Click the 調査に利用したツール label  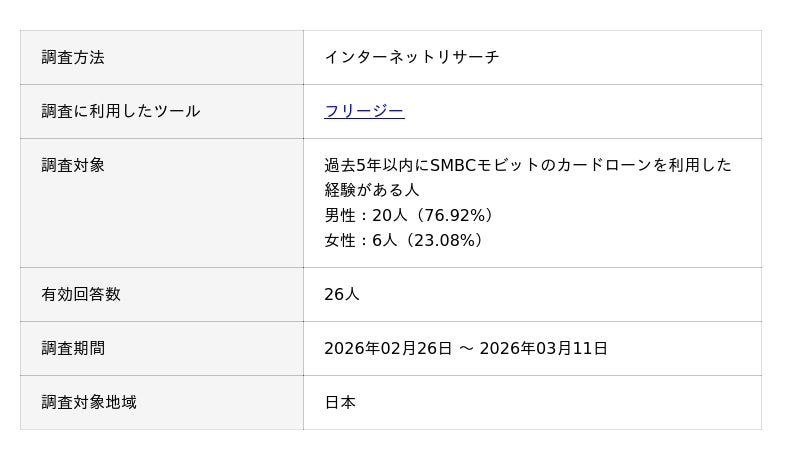point(121,111)
